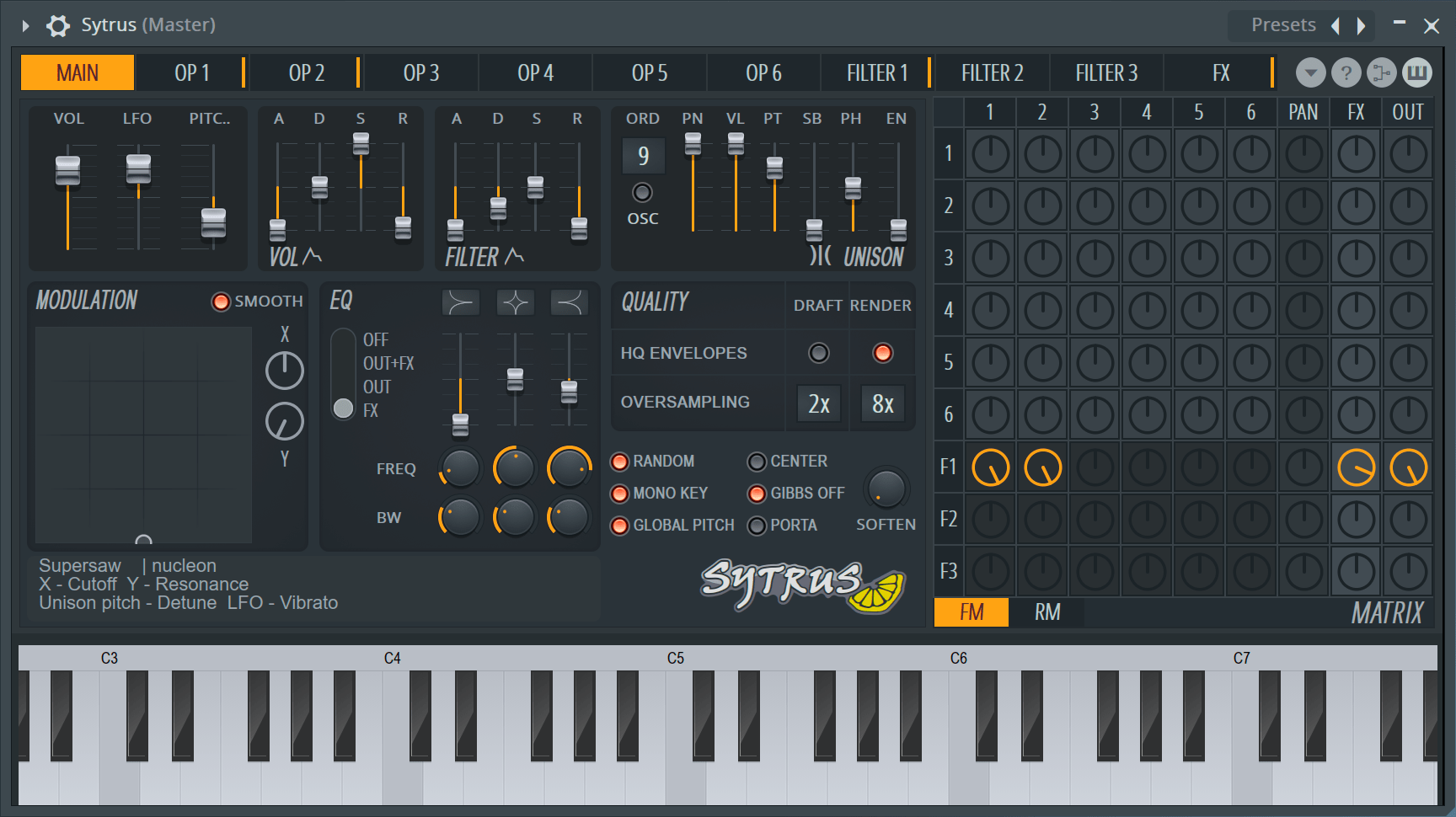Toggle GIBBS OFF setting
Screen dimensions: 1456x817
(x=757, y=494)
